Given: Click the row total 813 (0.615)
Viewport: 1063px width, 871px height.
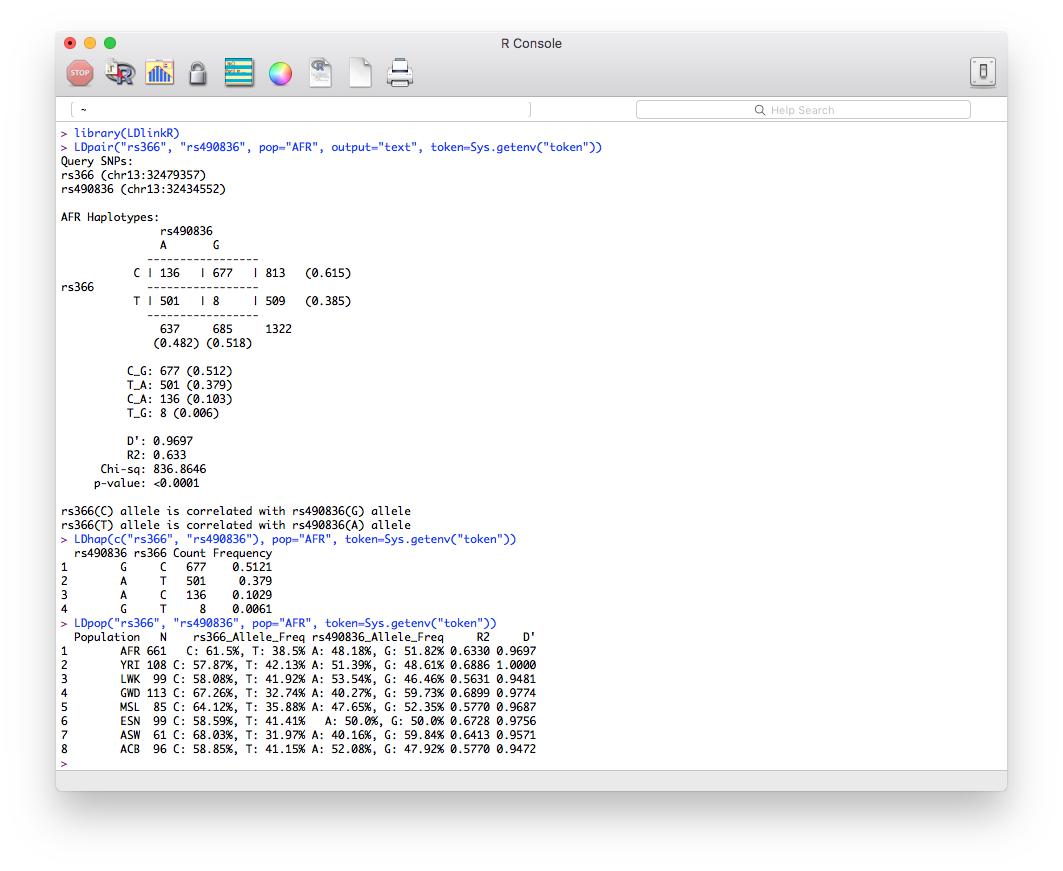Looking at the screenshot, I should pos(308,273).
